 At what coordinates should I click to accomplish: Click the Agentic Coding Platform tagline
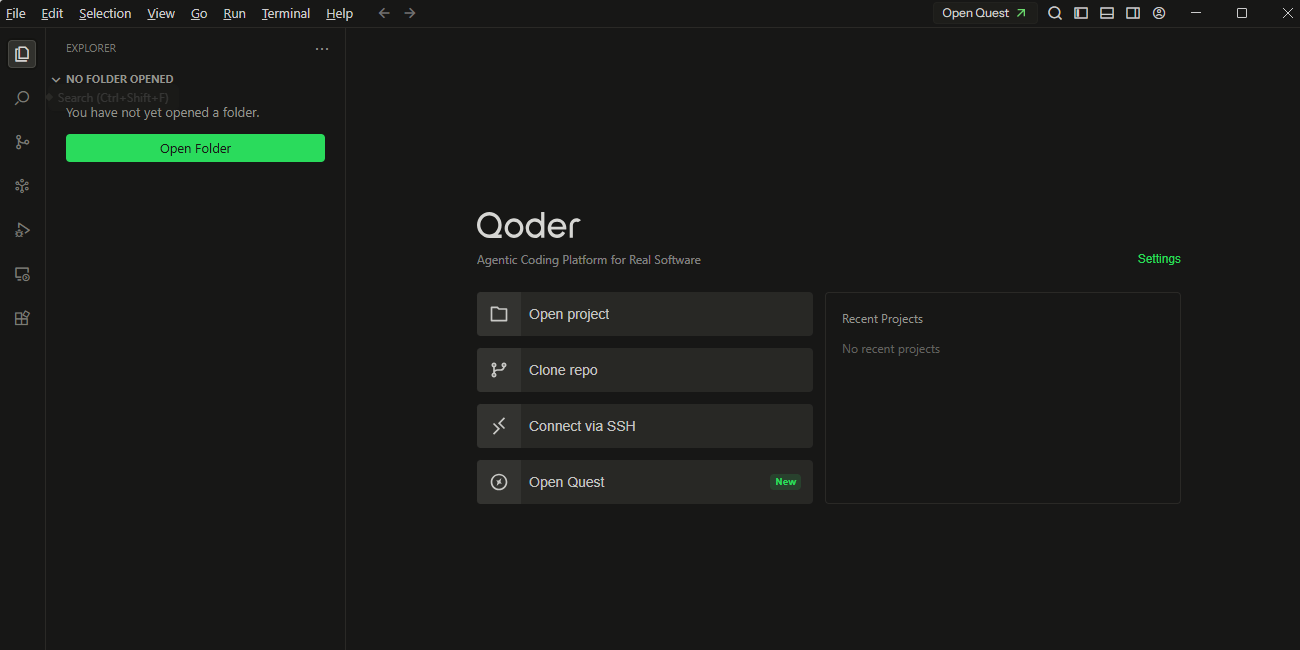pos(589,260)
